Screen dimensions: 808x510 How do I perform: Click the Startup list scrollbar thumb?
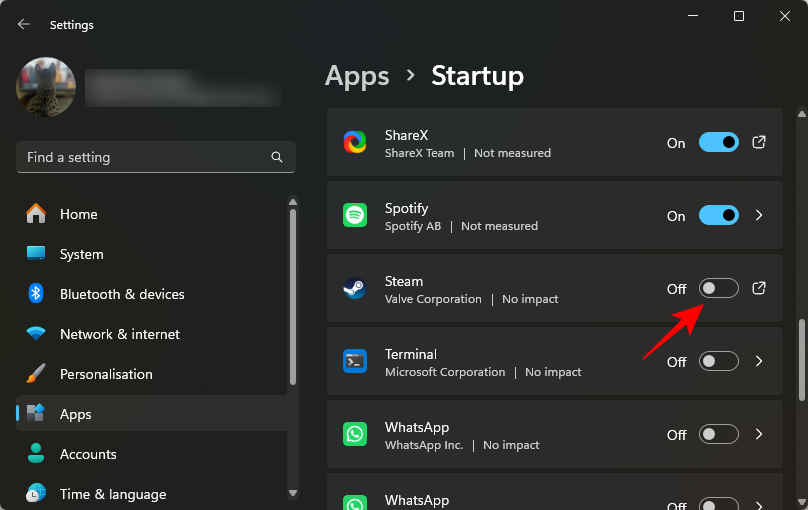point(802,360)
